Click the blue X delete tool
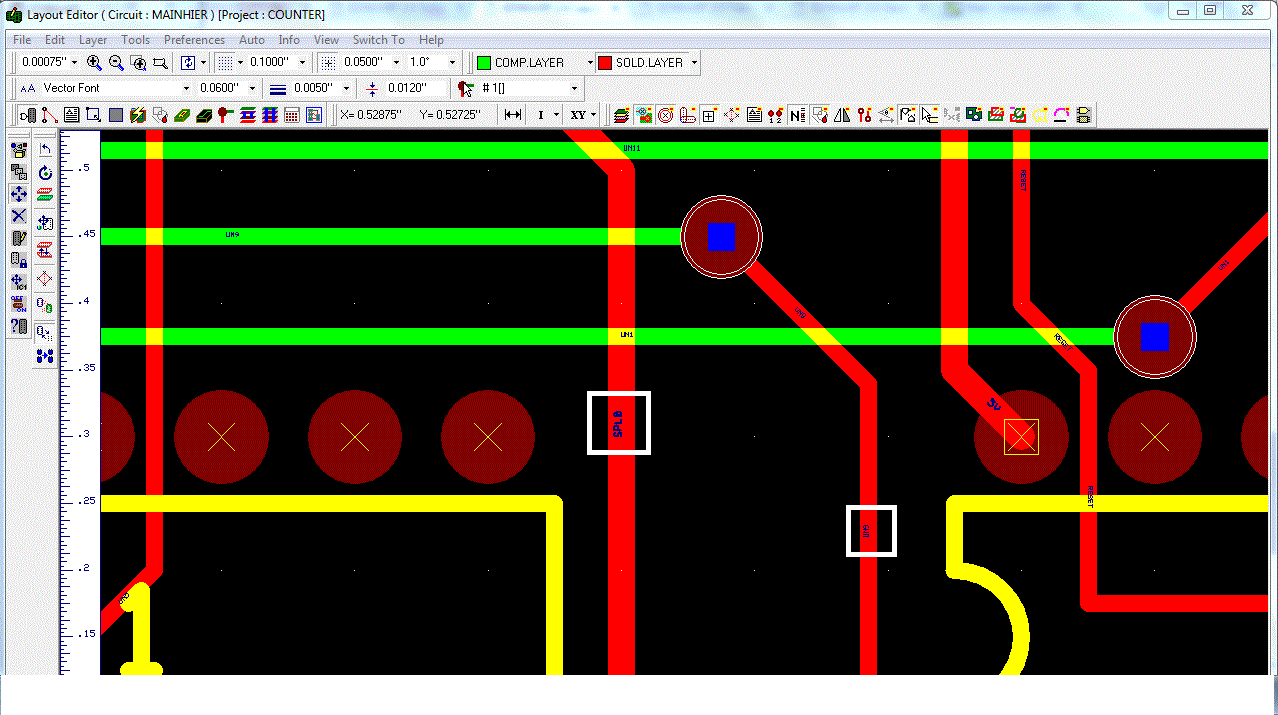1278x715 pixels. click(x=19, y=216)
